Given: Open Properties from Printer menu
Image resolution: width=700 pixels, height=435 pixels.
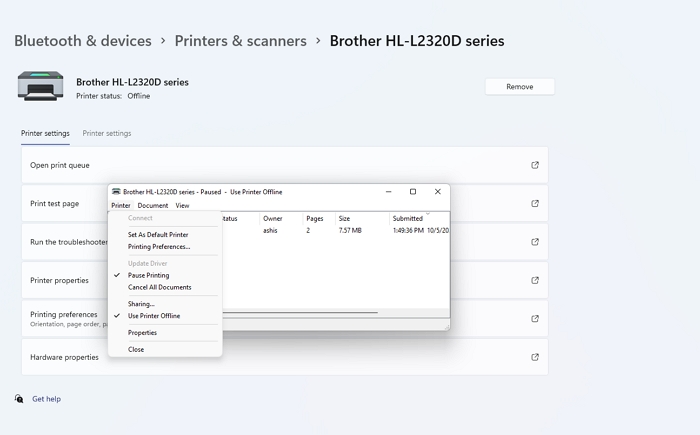Looking at the screenshot, I should (x=142, y=333).
